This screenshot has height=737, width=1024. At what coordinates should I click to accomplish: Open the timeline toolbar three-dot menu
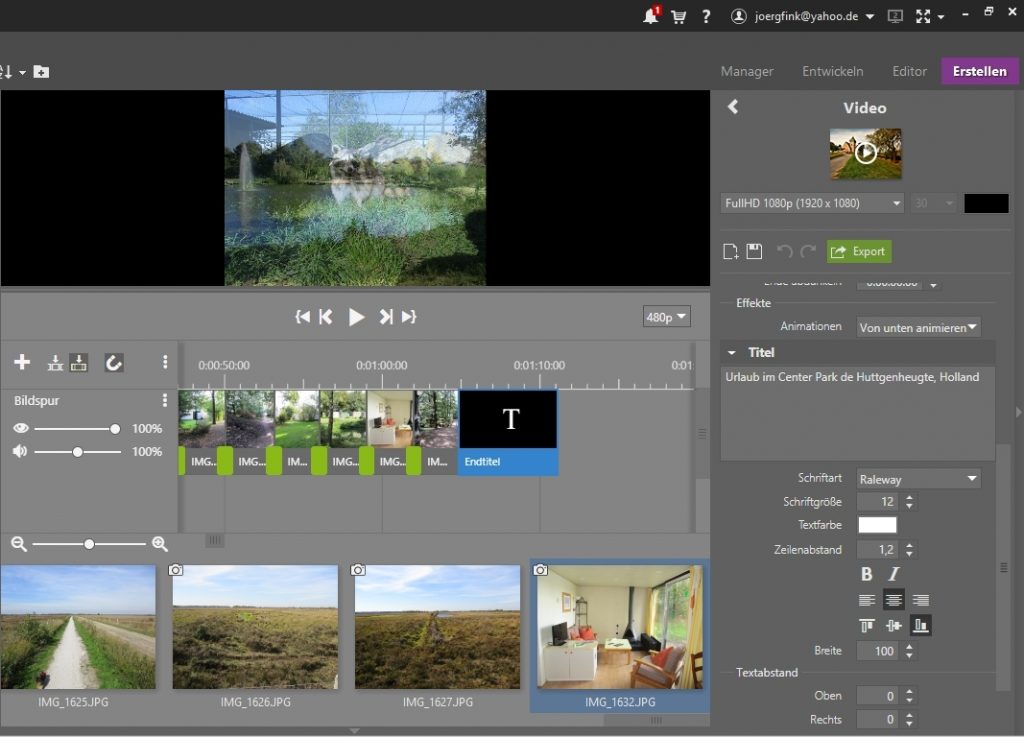[165, 362]
